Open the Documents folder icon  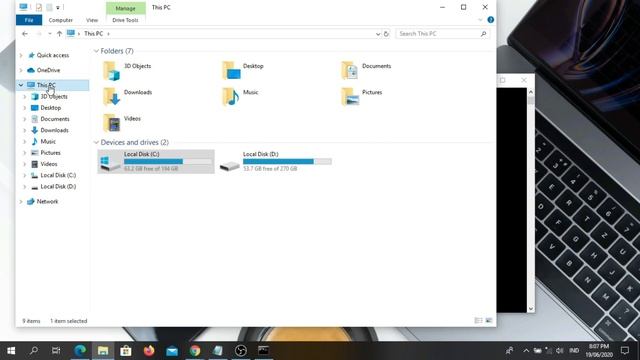tap(349, 71)
